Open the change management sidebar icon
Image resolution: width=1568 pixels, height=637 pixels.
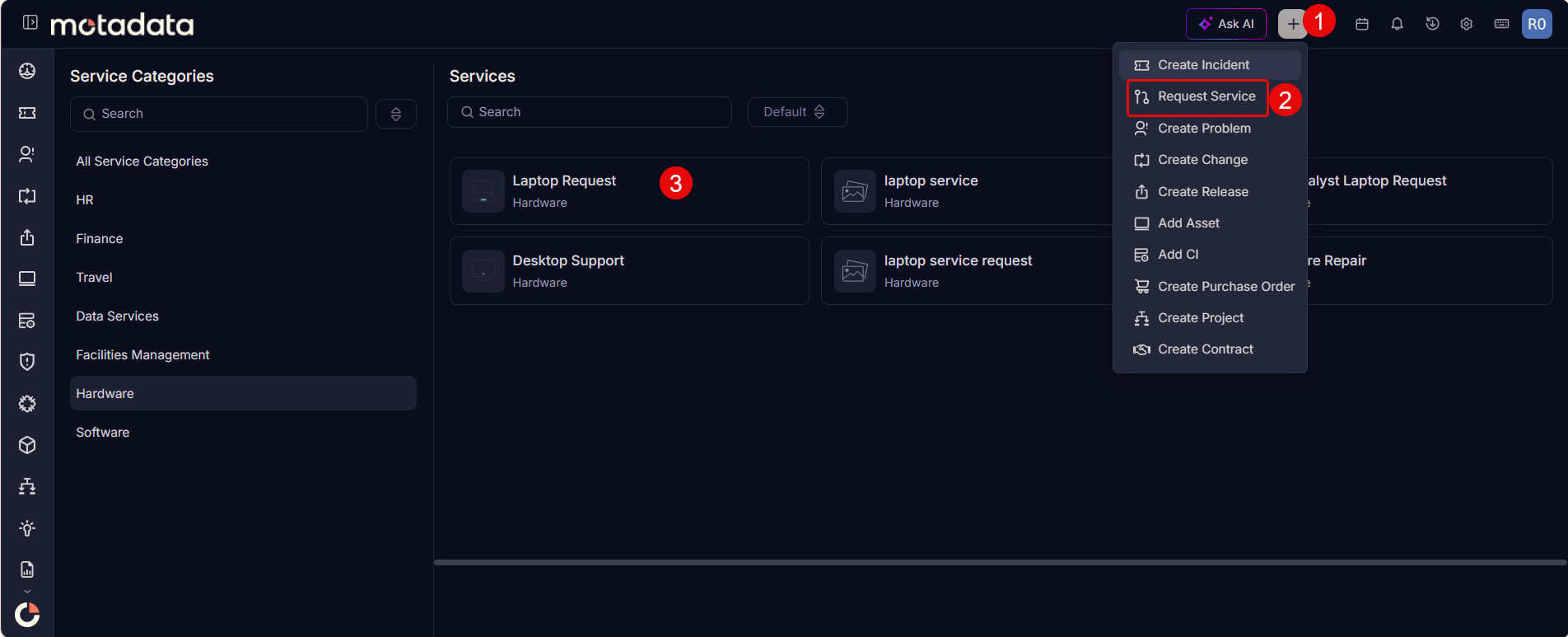(27, 196)
